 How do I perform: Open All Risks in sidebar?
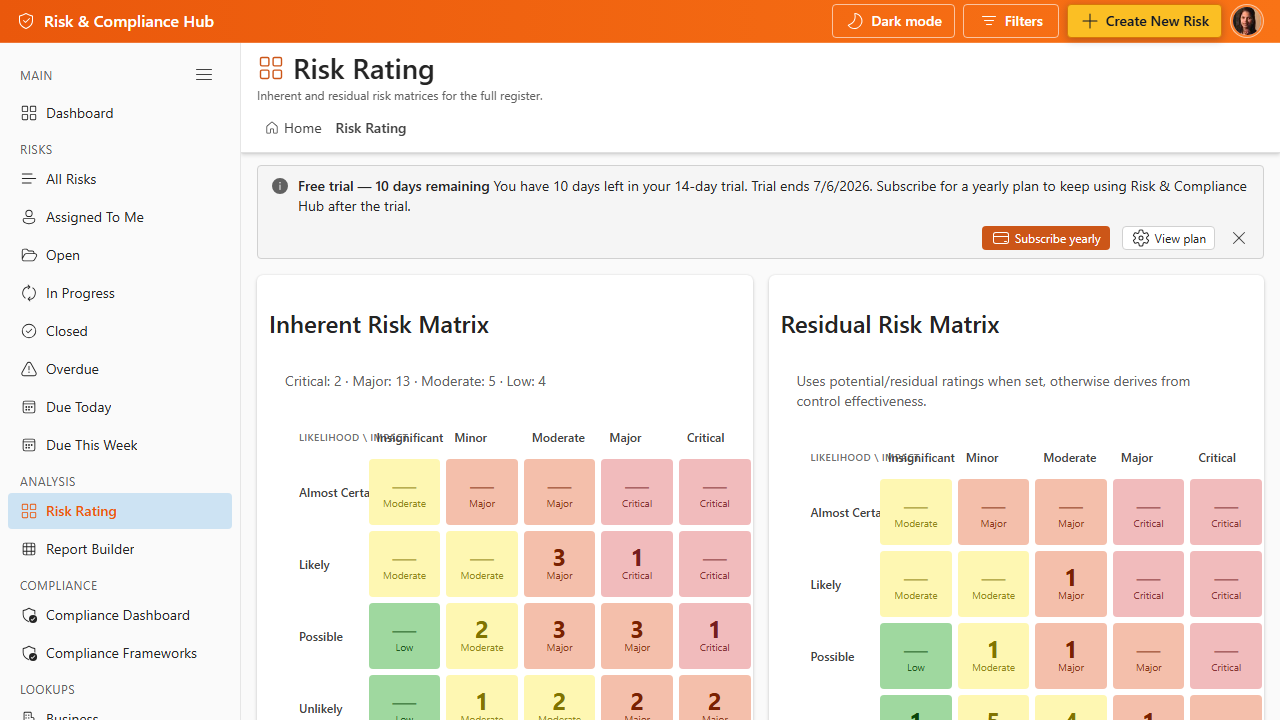click(x=120, y=179)
